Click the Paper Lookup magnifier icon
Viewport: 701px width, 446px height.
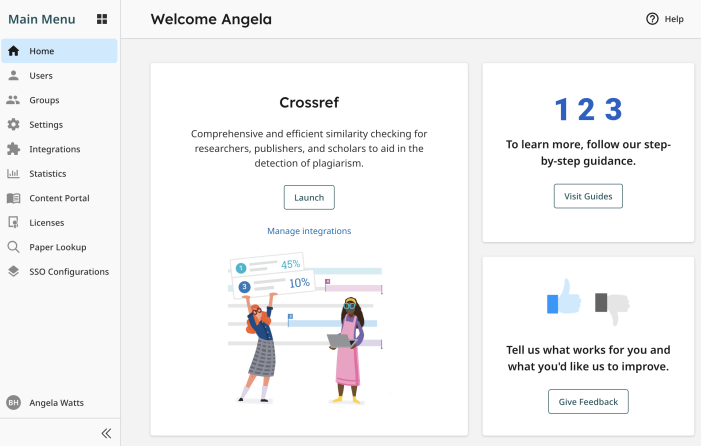[13, 247]
